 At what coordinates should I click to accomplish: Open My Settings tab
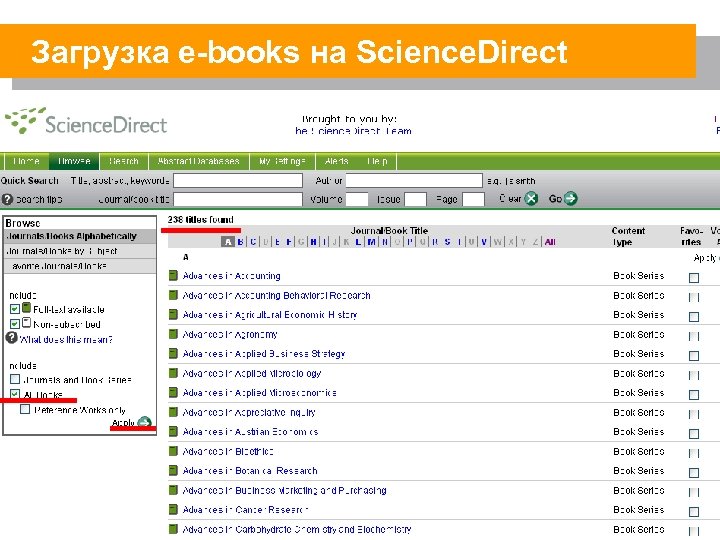[x=282, y=161]
